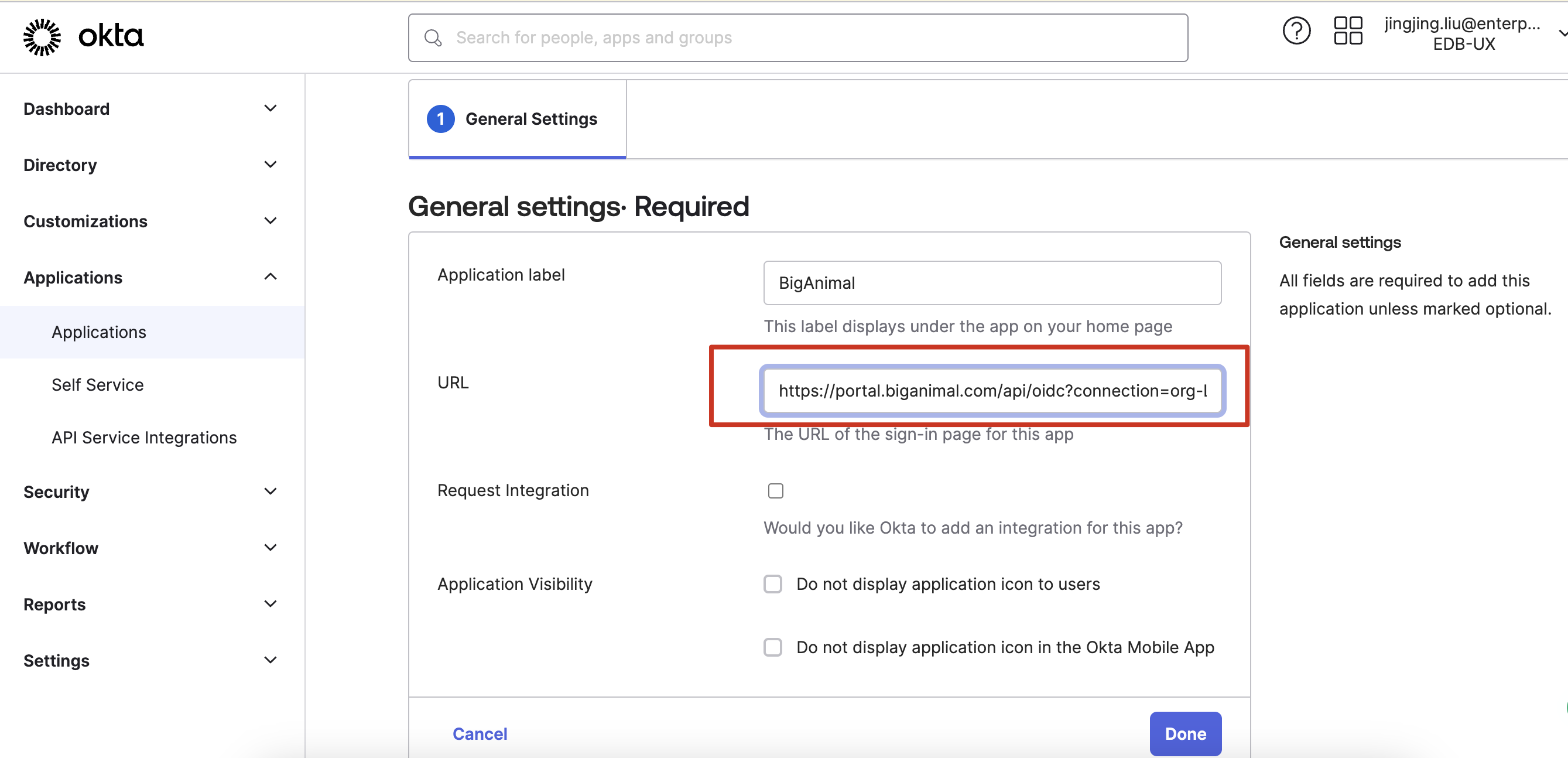1568x758 pixels.
Task: Click the Okta logo
Action: [83, 37]
